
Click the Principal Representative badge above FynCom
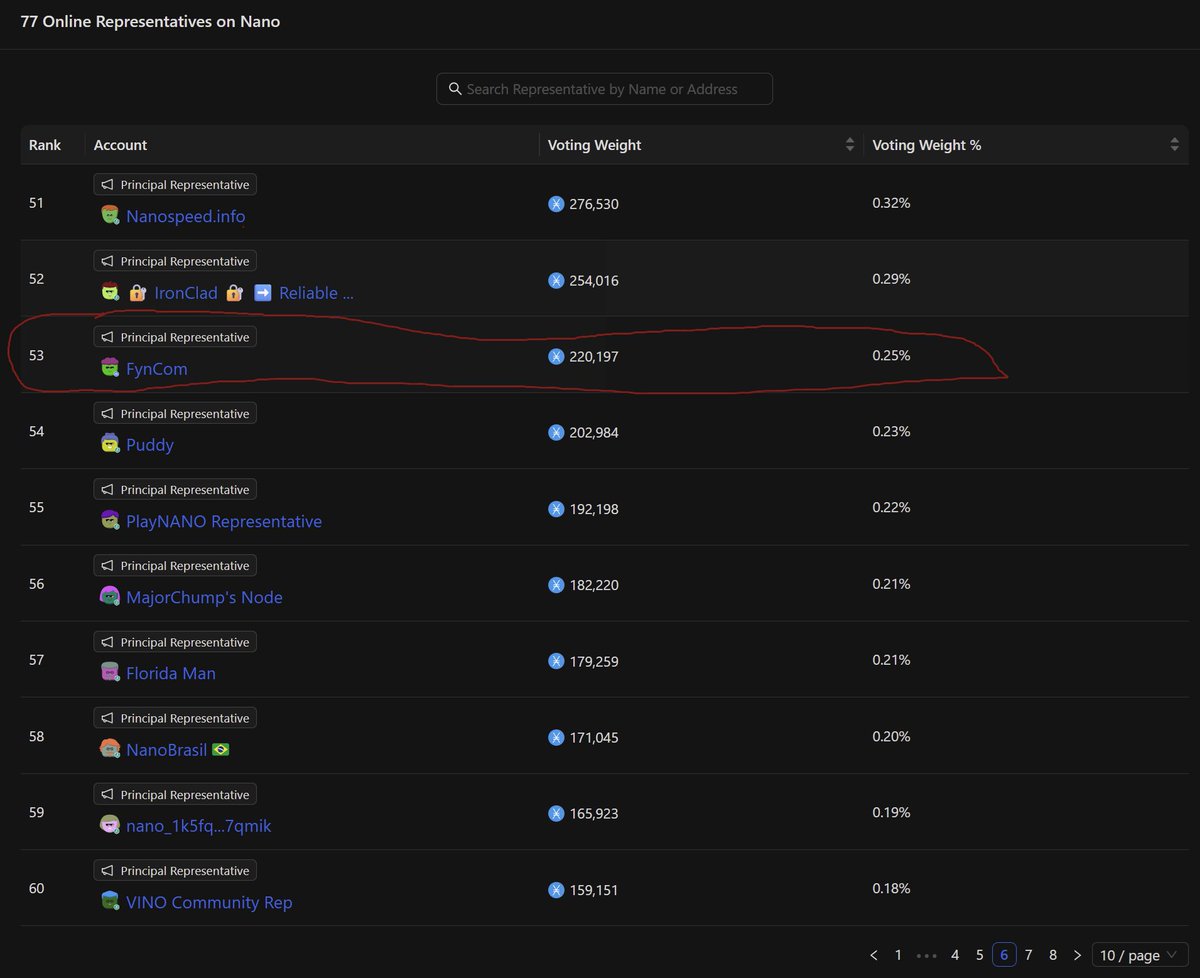click(x=175, y=337)
